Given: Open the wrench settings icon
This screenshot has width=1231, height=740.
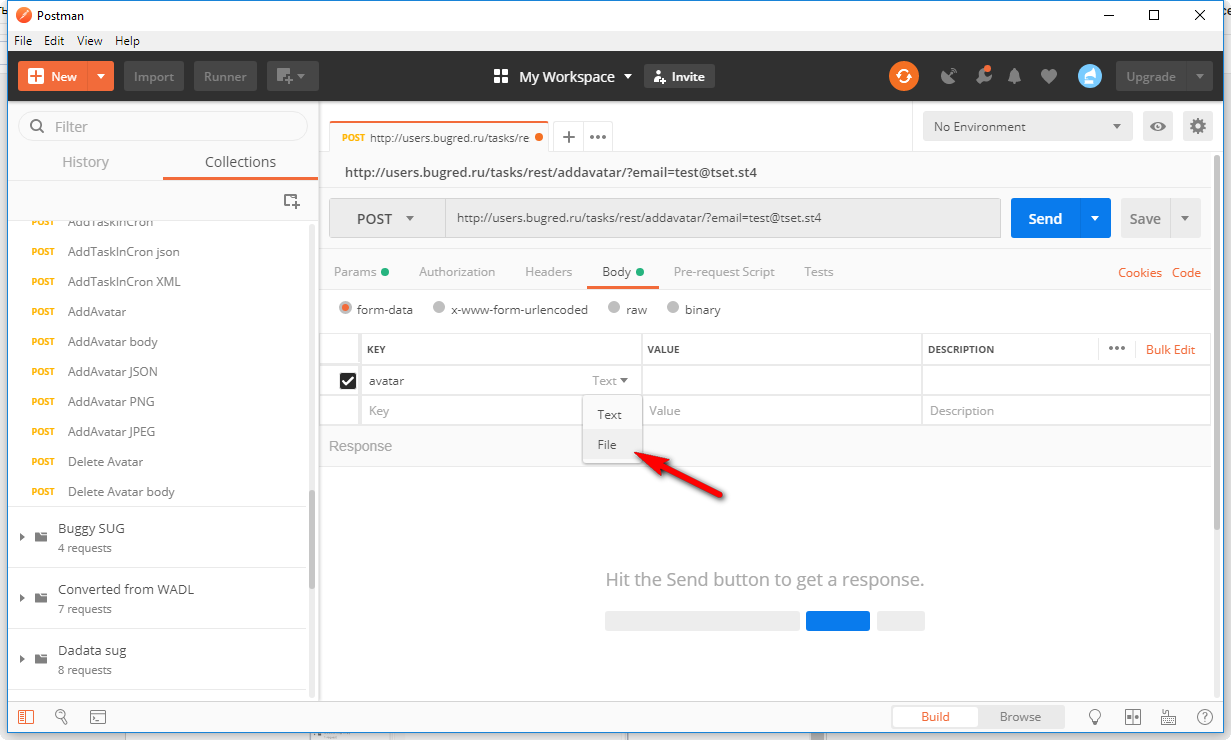Looking at the screenshot, I should (x=984, y=76).
